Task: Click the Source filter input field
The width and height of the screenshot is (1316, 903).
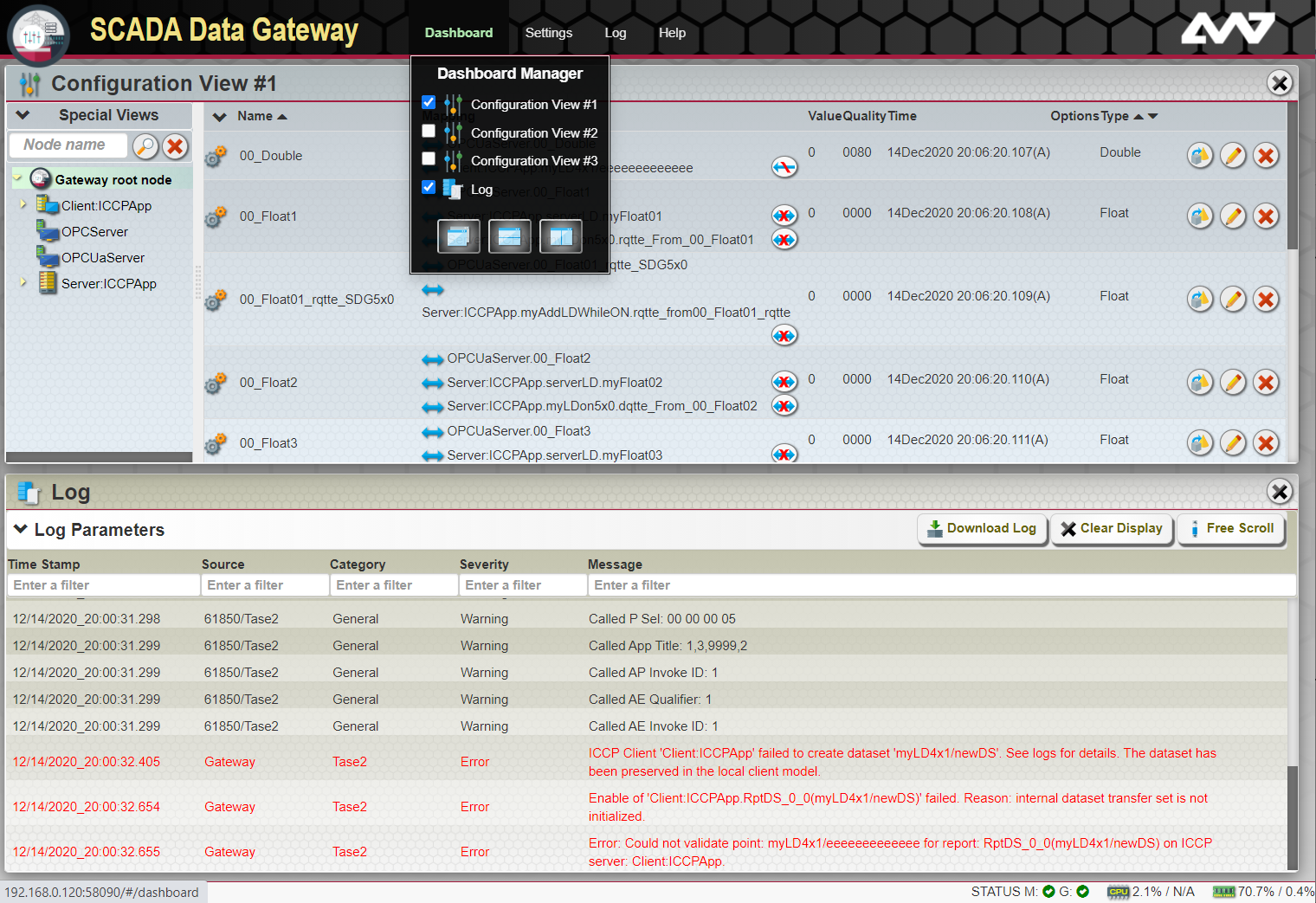Action: [264, 584]
